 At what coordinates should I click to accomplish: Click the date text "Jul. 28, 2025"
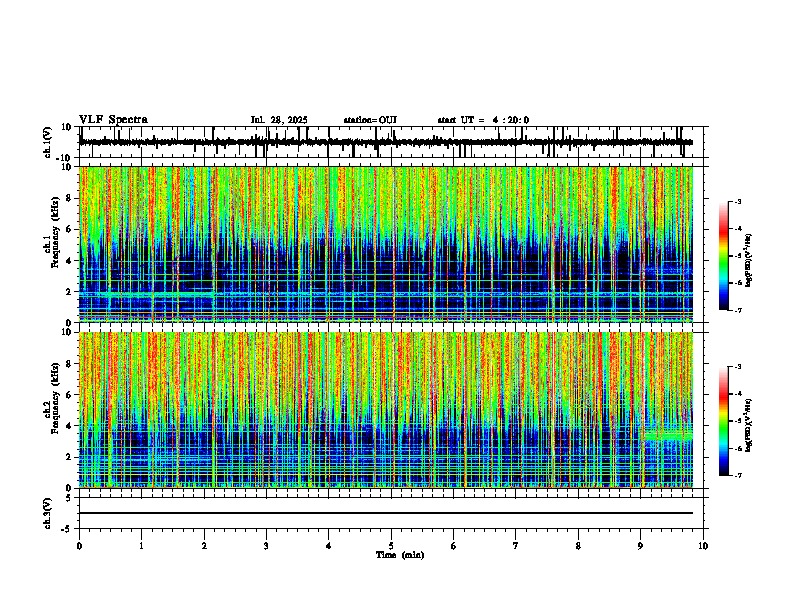point(279,120)
